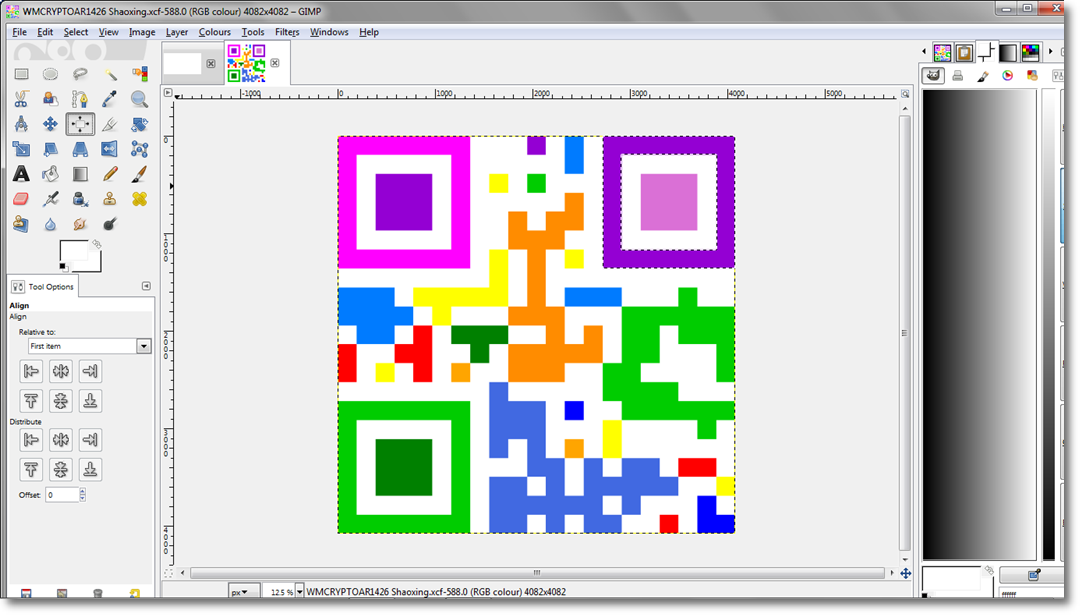Click the Offset spin arrows
The image size is (1080, 615).
pyautogui.click(x=83, y=494)
